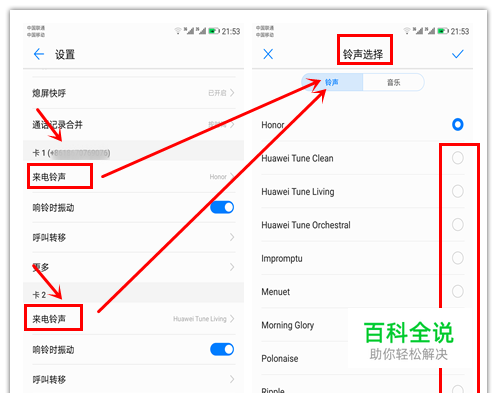Tap the 已开启 status value
Viewport: 497px width, 393px height.
217,93
